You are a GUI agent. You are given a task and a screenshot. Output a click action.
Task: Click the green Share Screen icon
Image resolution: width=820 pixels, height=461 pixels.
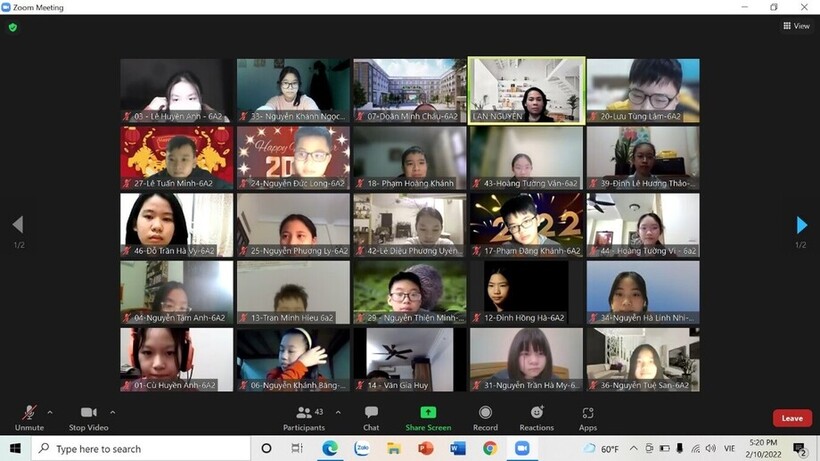click(x=428, y=412)
